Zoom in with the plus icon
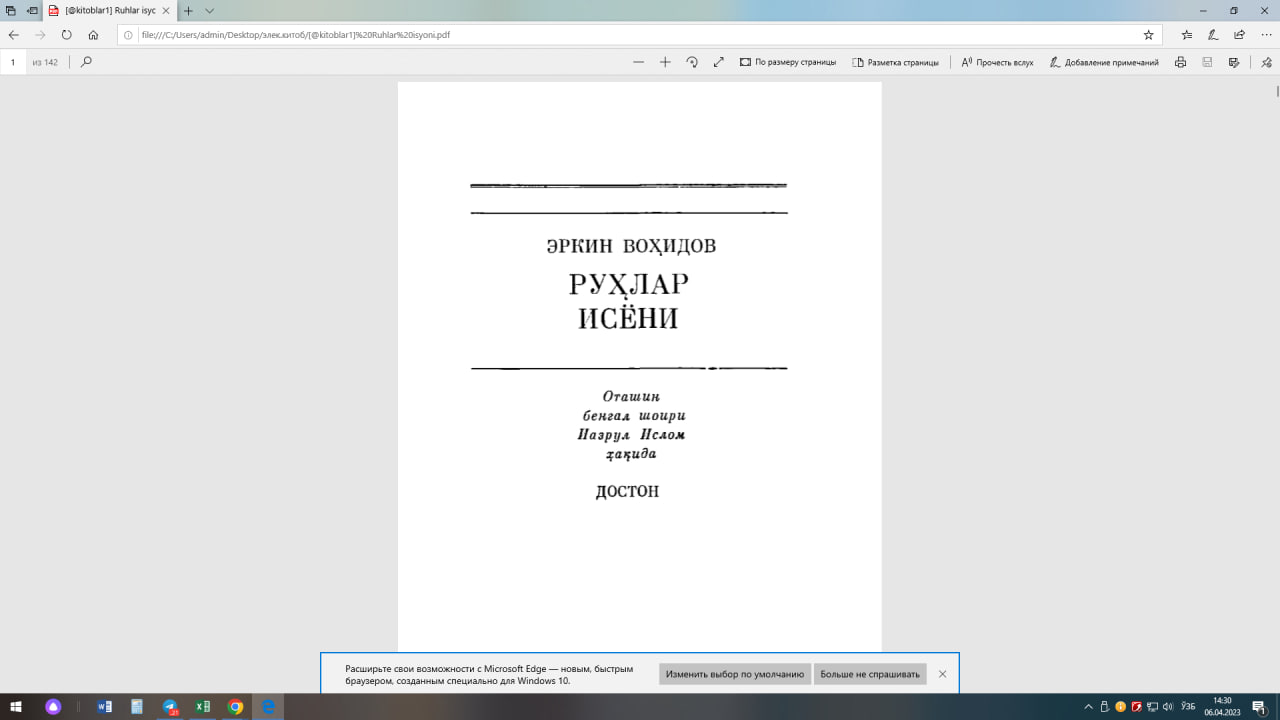Screen dimensions: 1280x720 (x=665, y=62)
